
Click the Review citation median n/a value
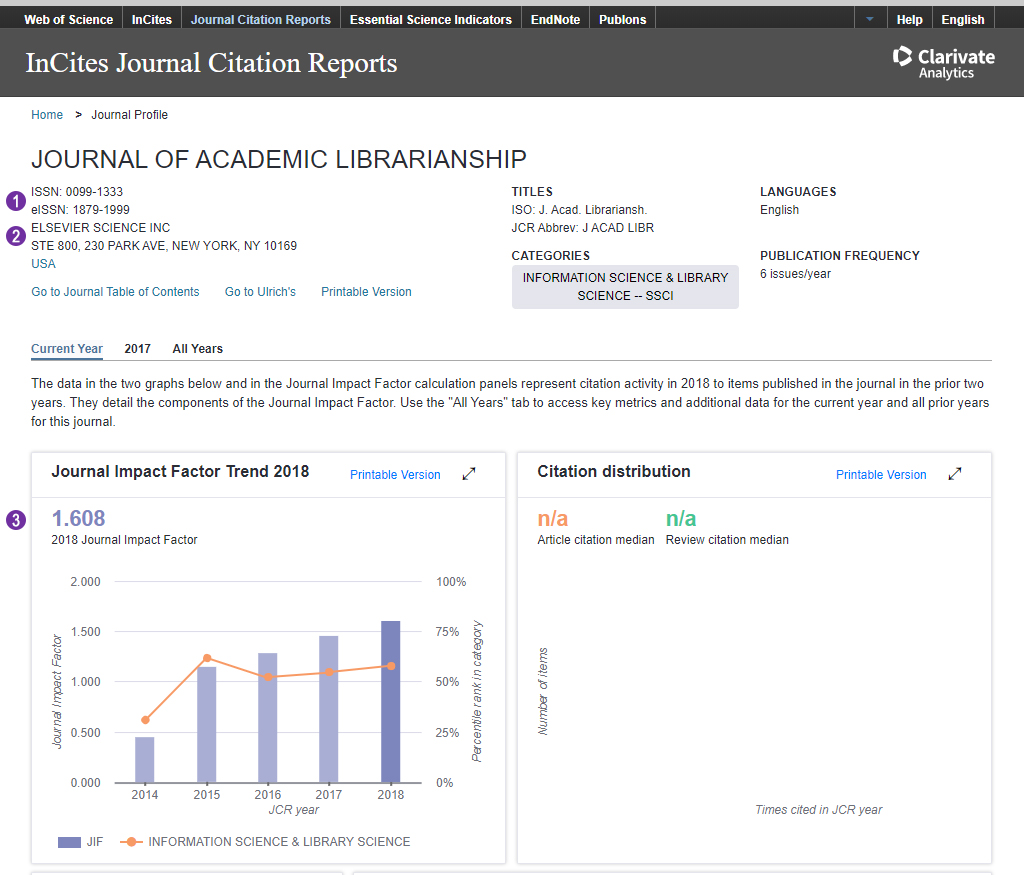pos(680,518)
